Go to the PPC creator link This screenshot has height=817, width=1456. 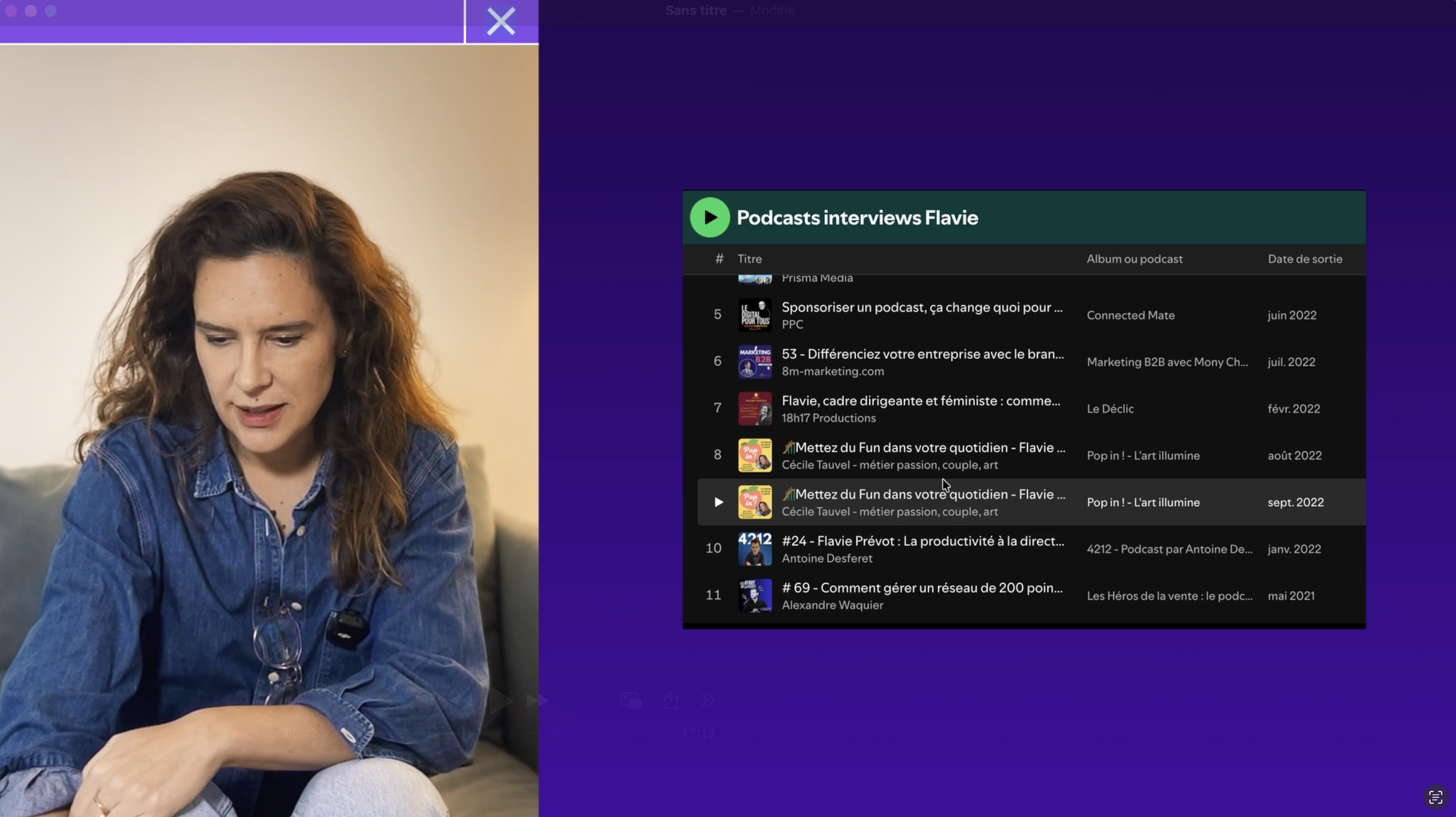tap(792, 324)
